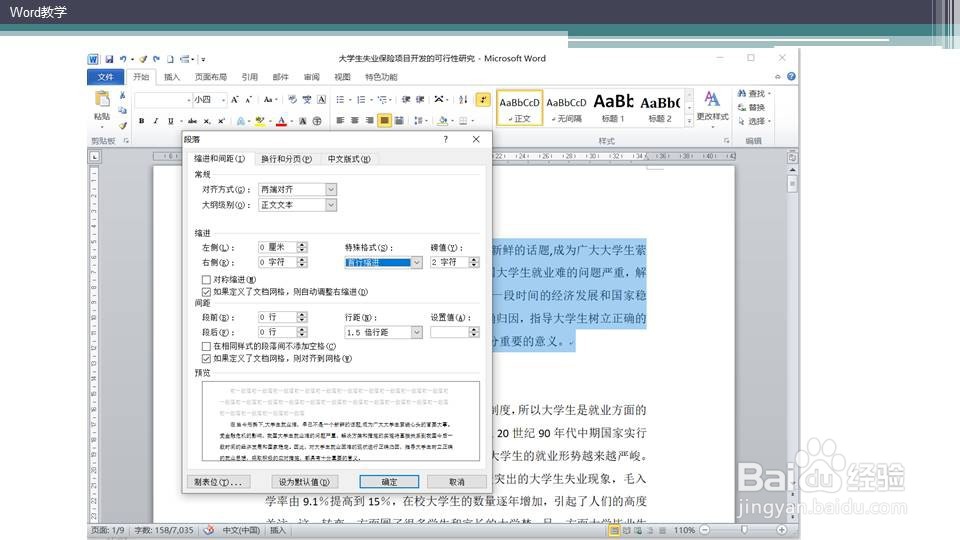Screen dimensions: 960x540
Task: Open the 文件 File tab
Action: [105, 77]
